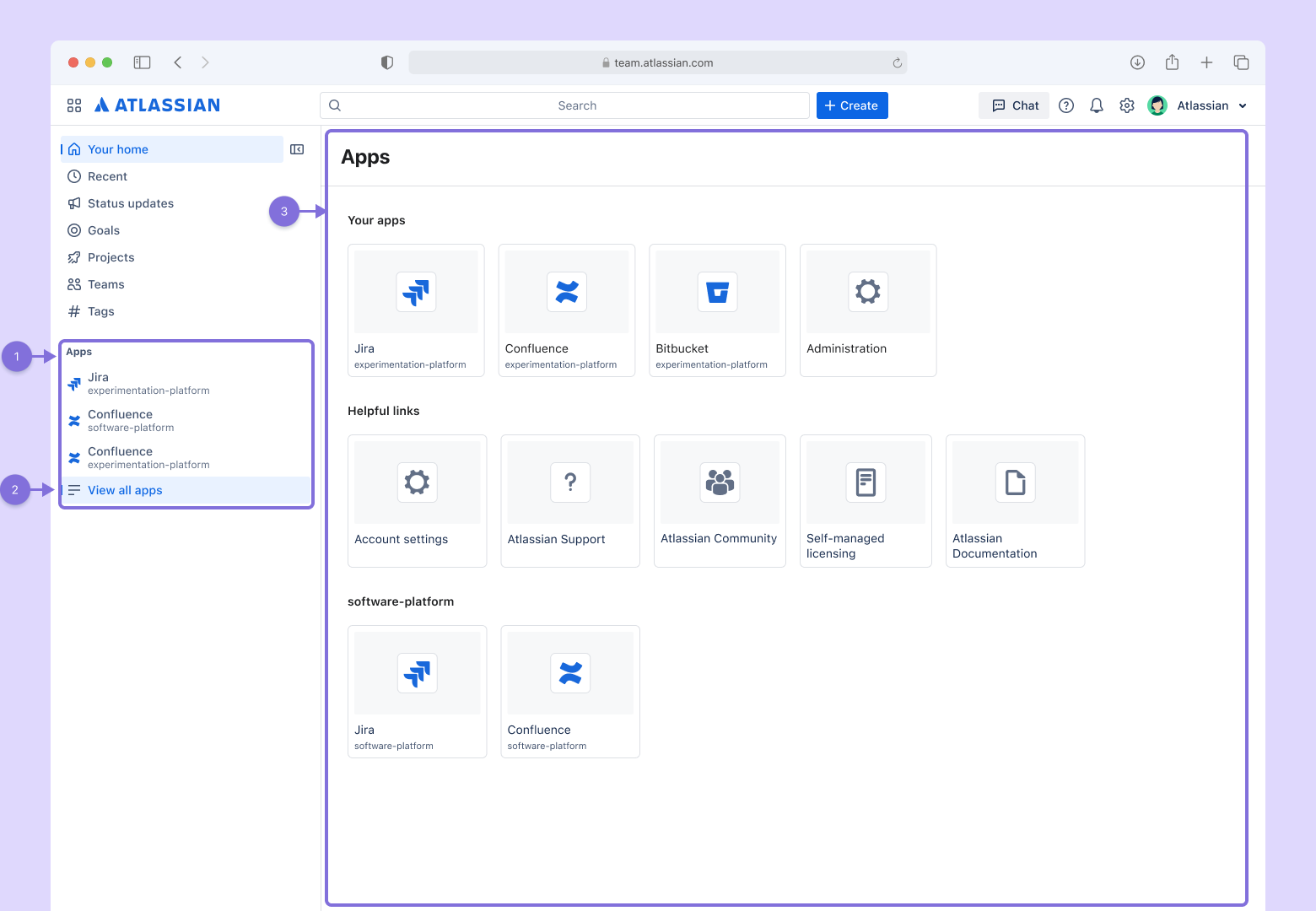Open the help question mark icon

[1066, 105]
